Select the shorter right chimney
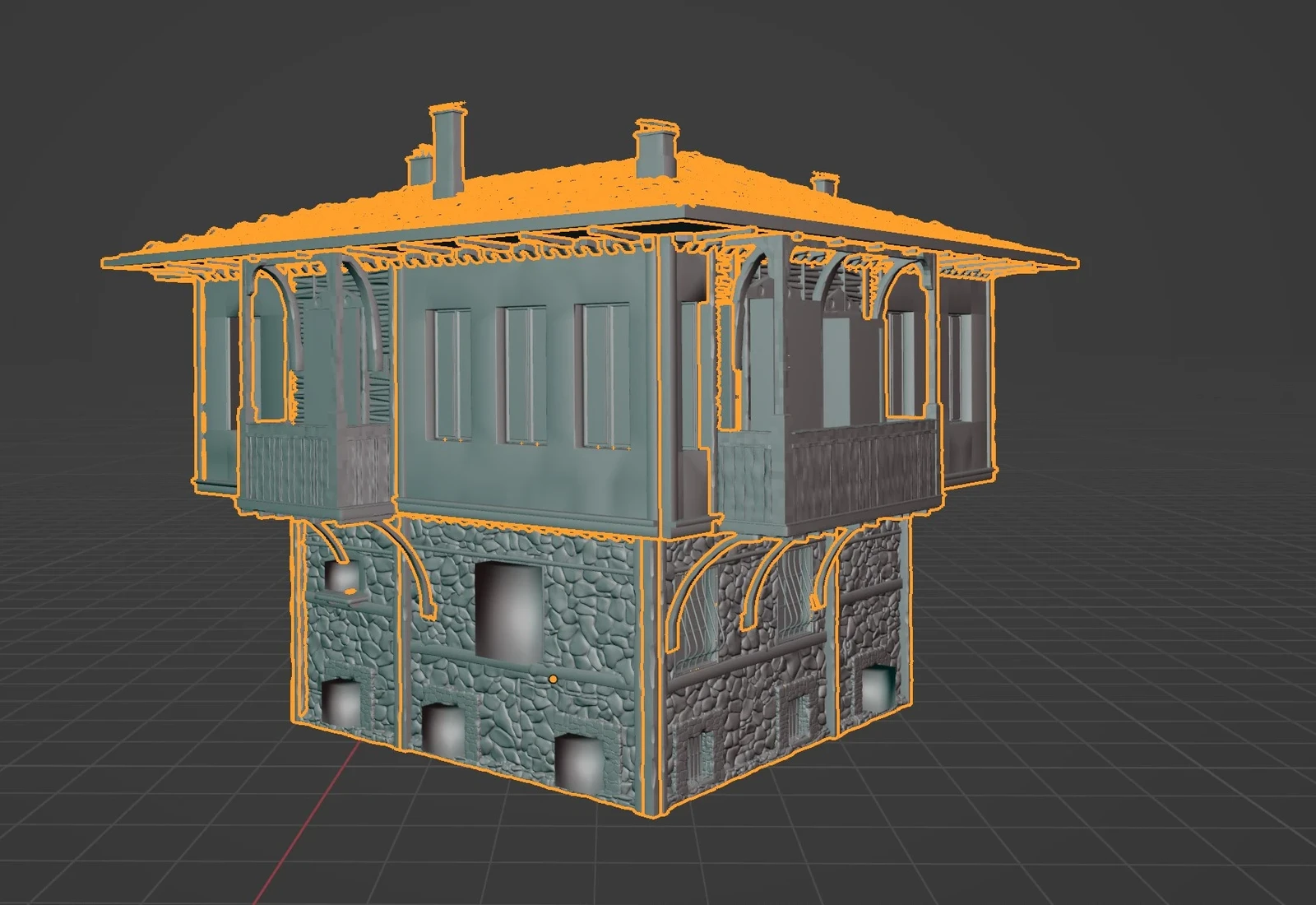Screen dimensions: 1316x905 click(x=654, y=152)
